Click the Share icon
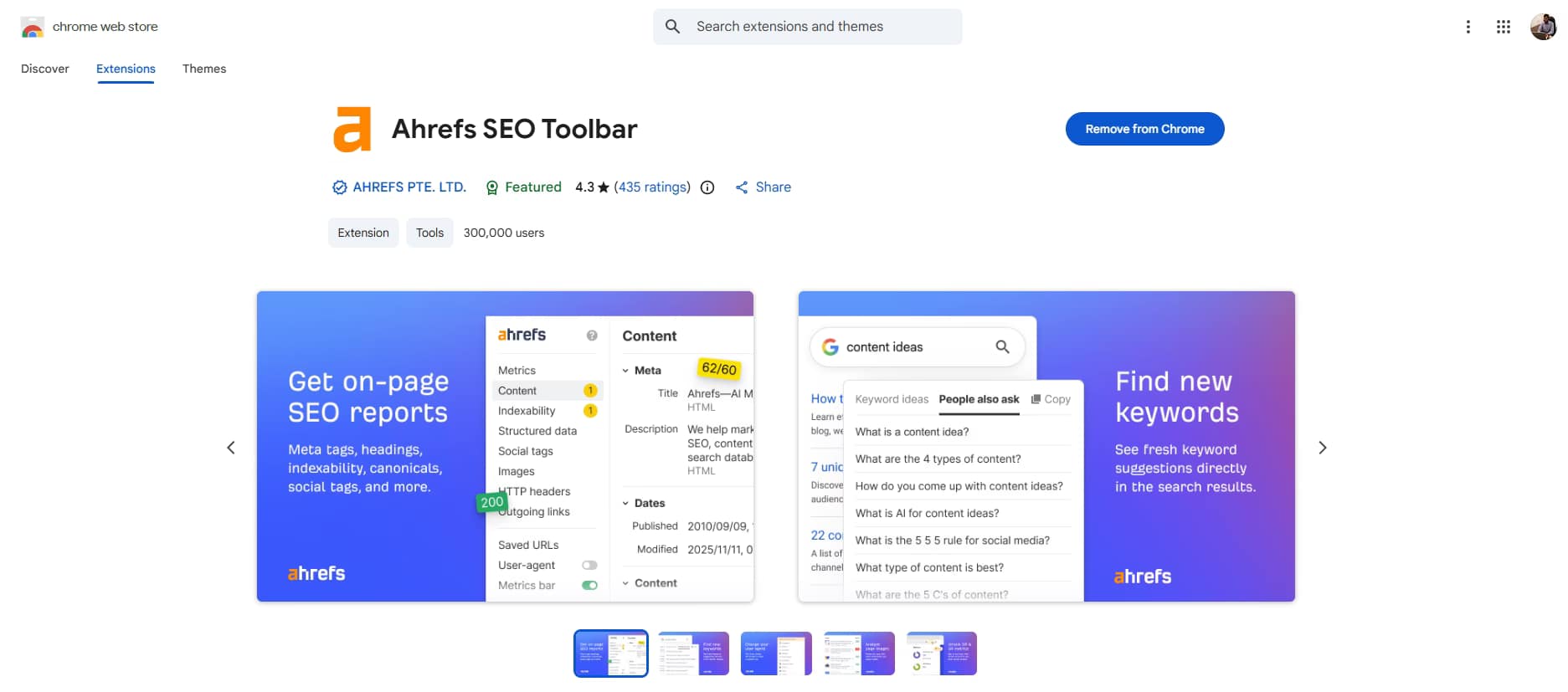This screenshot has width=1568, height=692. pyautogui.click(x=742, y=187)
